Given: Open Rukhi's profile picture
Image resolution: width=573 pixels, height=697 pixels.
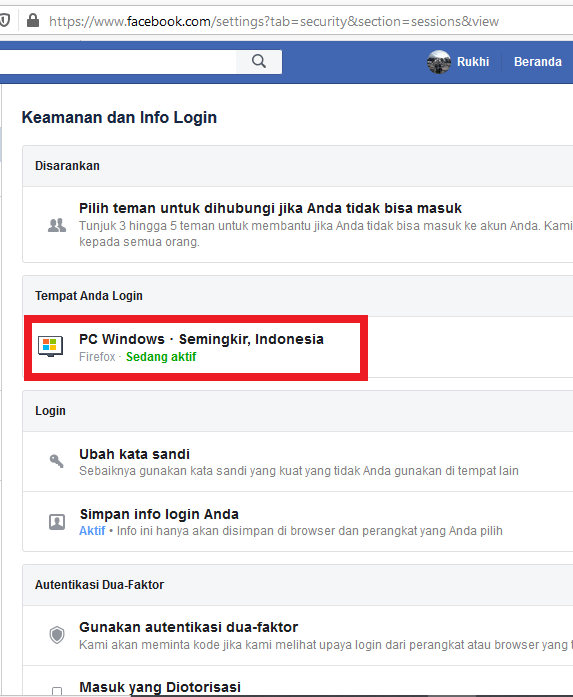Looking at the screenshot, I should (x=439, y=62).
